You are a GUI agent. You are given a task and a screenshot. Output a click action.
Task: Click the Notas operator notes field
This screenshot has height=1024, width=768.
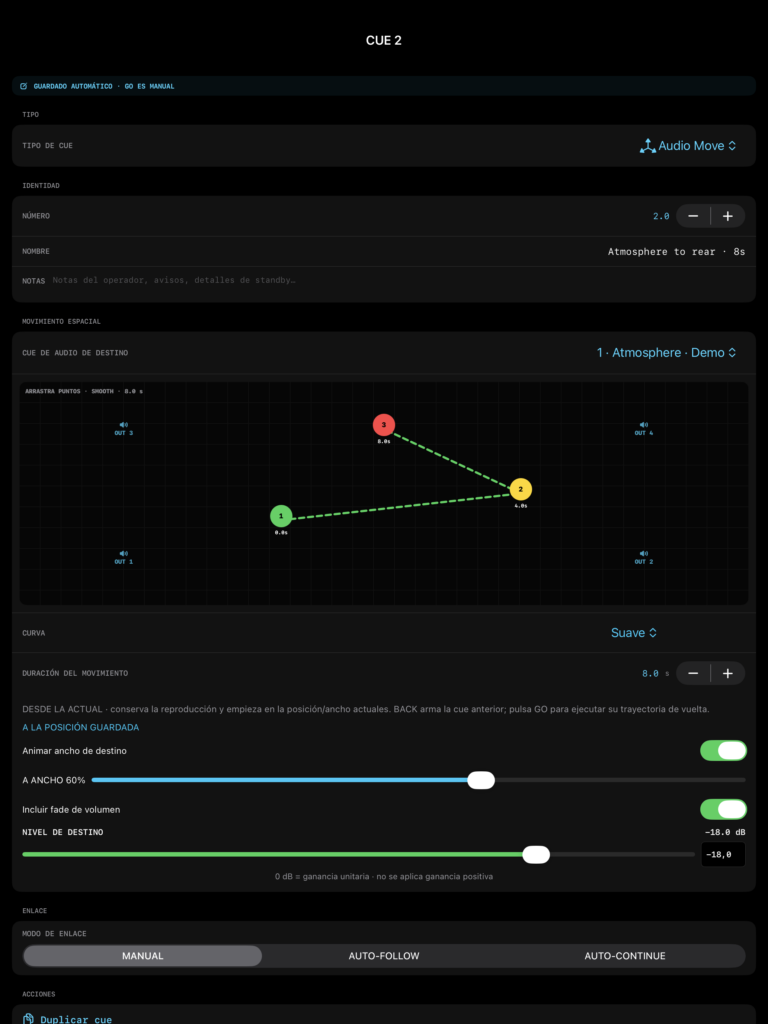383,281
